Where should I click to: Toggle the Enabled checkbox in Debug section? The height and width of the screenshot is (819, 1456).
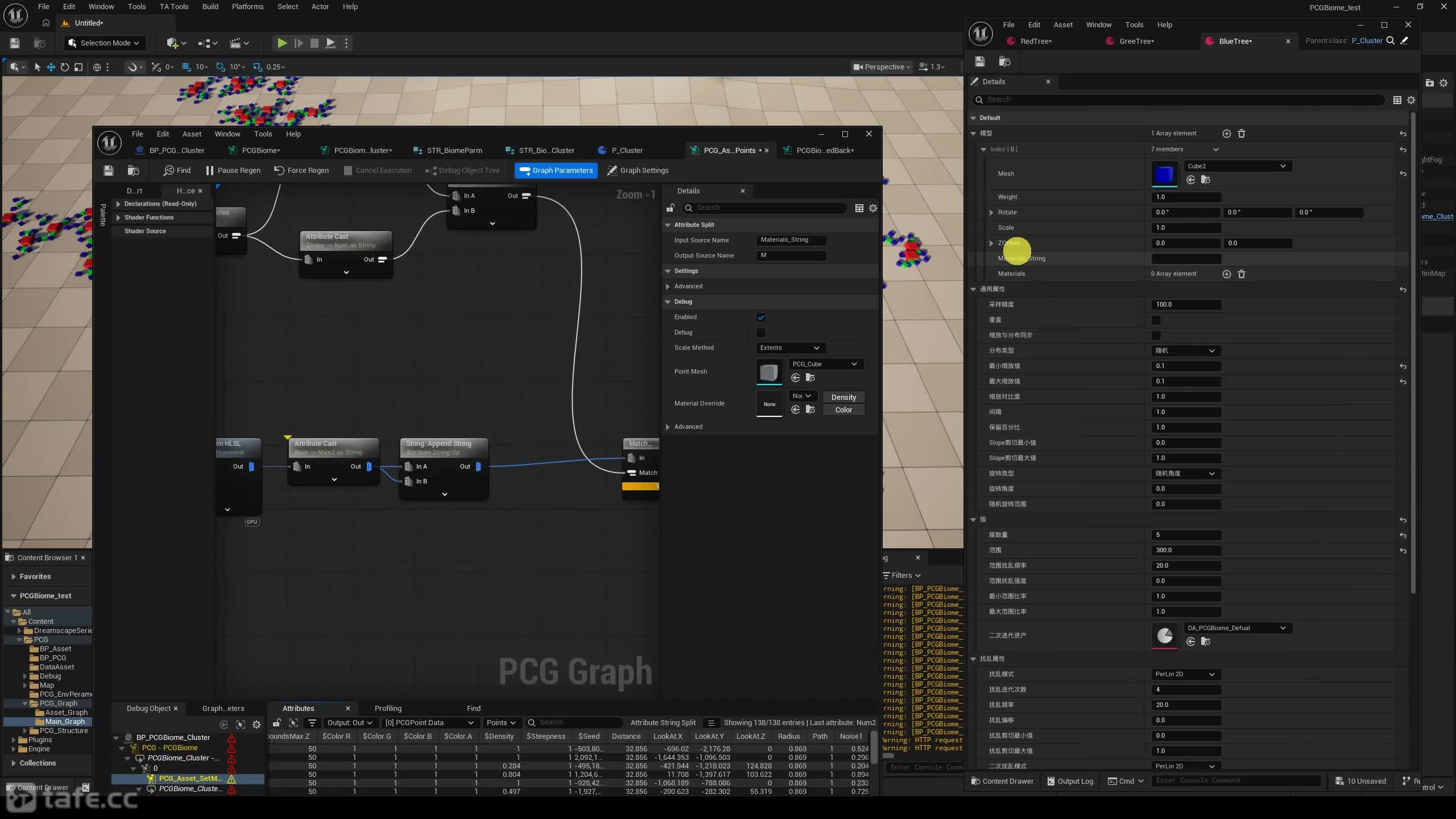click(761, 317)
